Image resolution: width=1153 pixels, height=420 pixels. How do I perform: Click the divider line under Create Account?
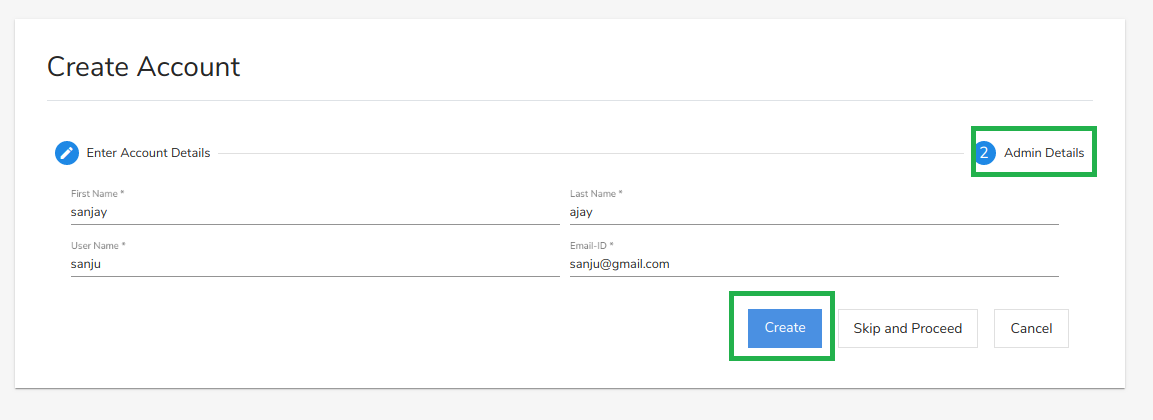tap(570, 101)
